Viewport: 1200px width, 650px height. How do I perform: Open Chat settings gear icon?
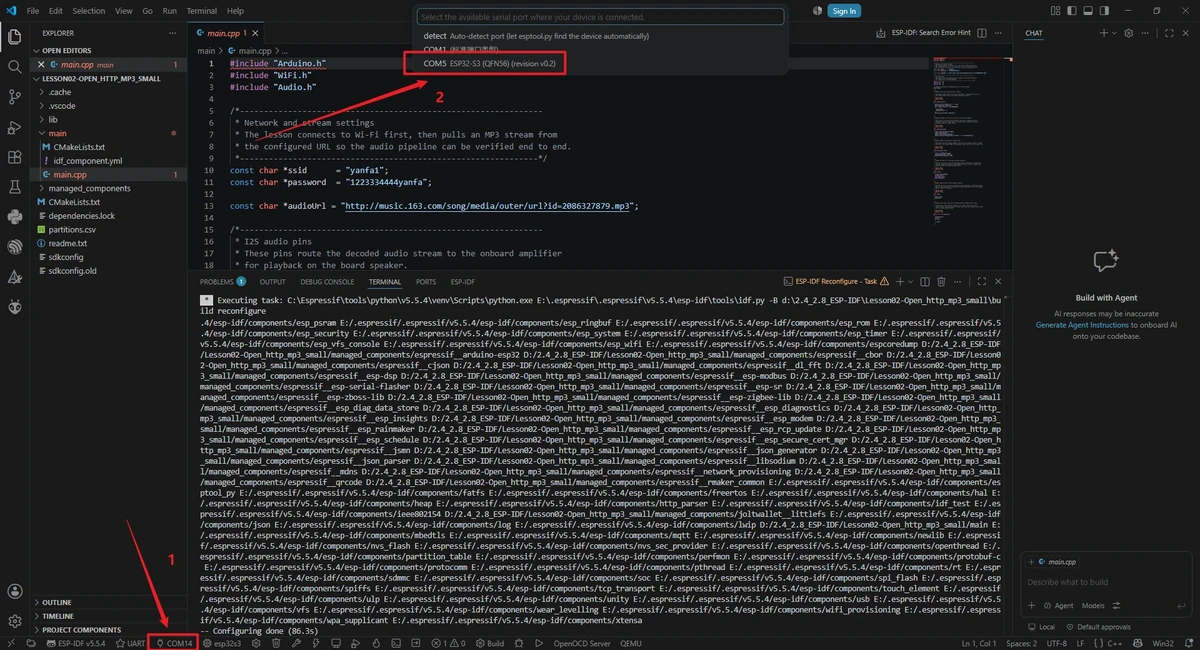click(x=1129, y=33)
